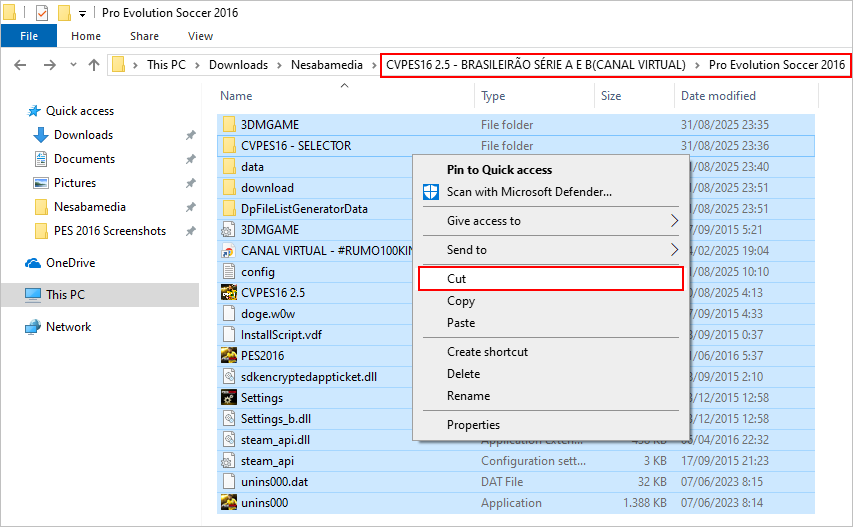Click the unins000 application icon
The height and width of the screenshot is (527, 853).
point(228,503)
